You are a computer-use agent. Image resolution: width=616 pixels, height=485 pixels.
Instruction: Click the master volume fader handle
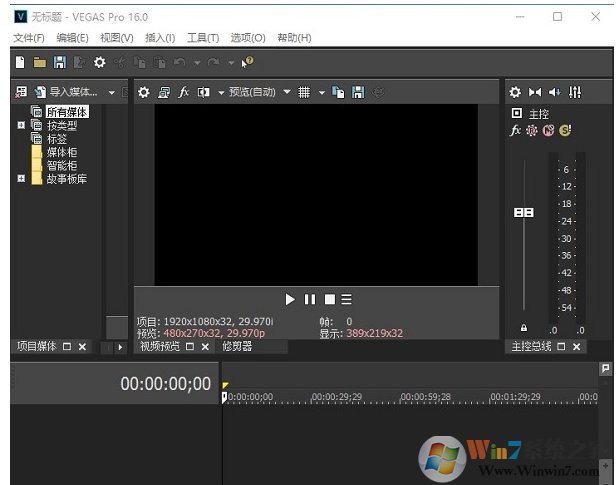[524, 212]
